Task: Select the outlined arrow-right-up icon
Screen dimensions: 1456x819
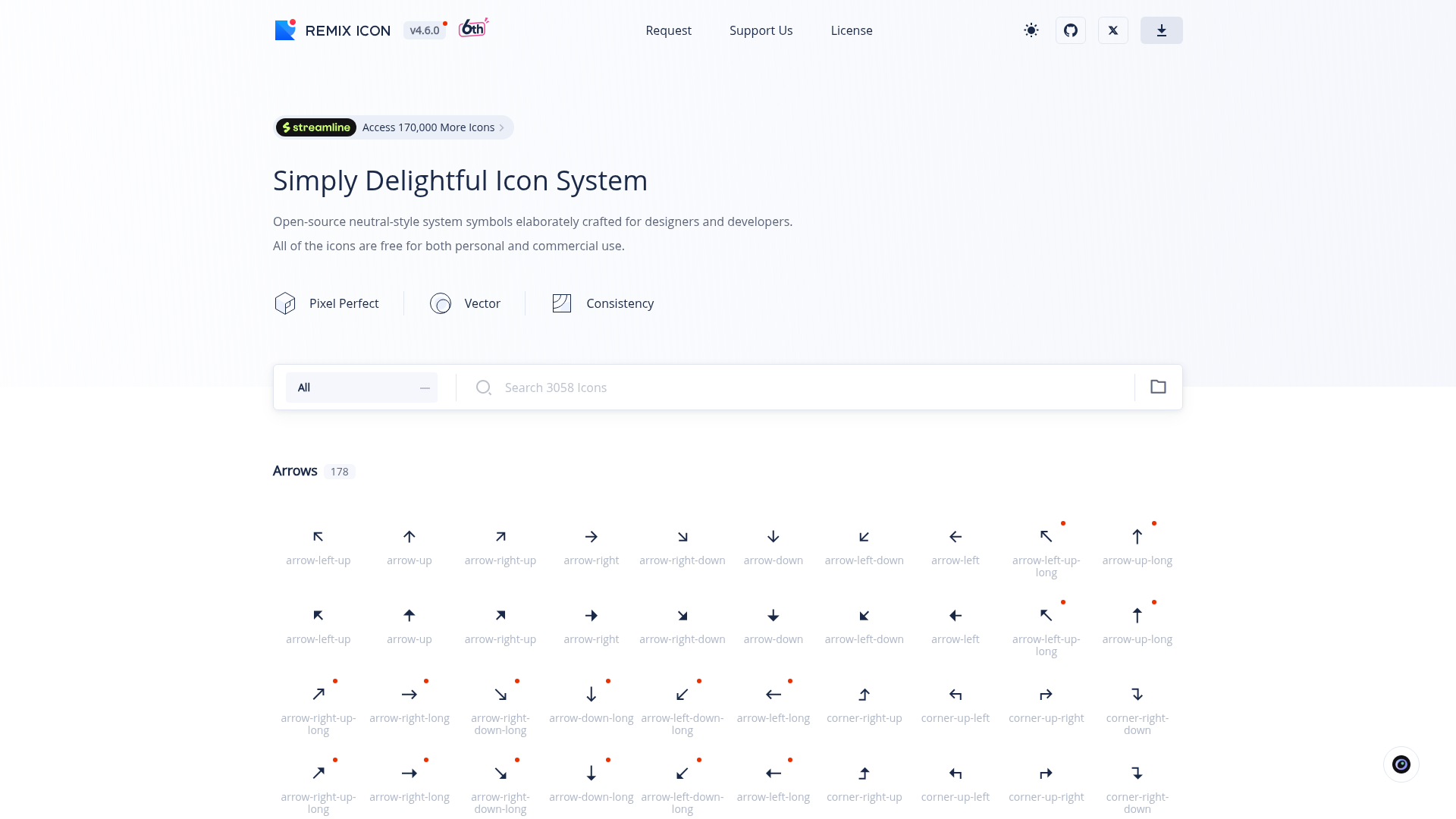Action: 500,537
